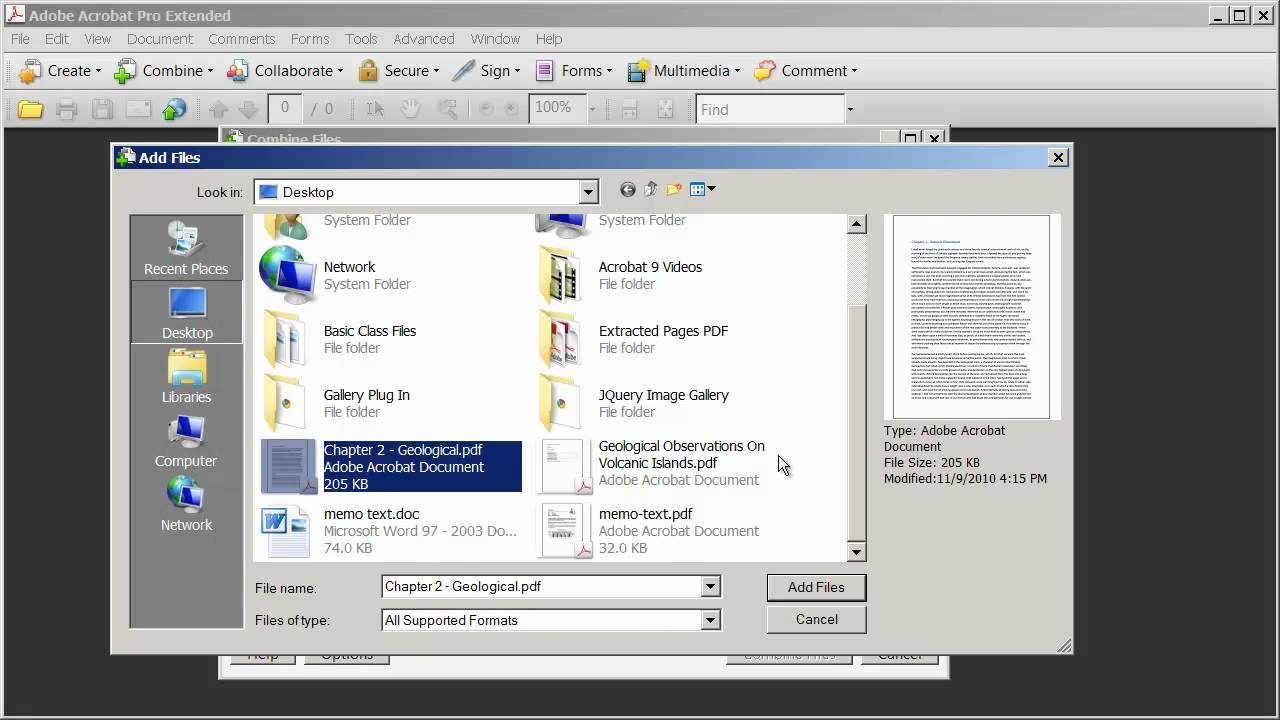1280x720 pixels.
Task: Go back with Add Files back arrow
Action: coord(628,190)
